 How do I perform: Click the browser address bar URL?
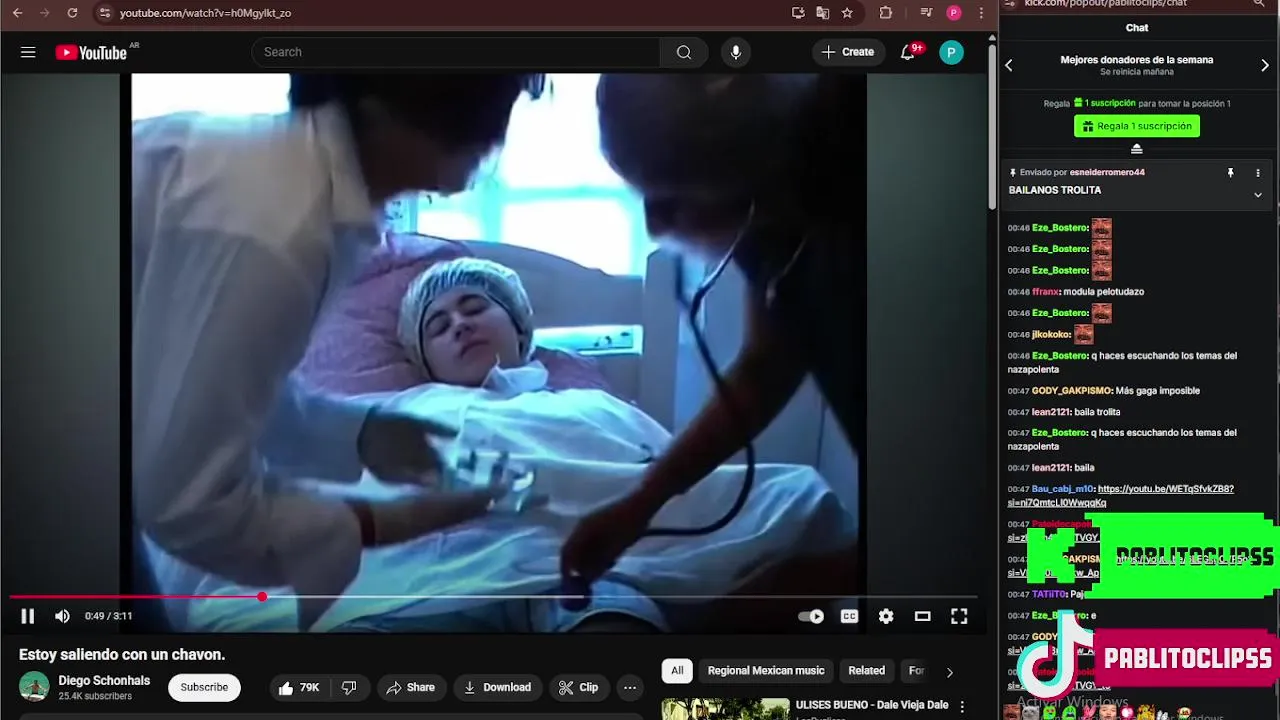[205, 13]
